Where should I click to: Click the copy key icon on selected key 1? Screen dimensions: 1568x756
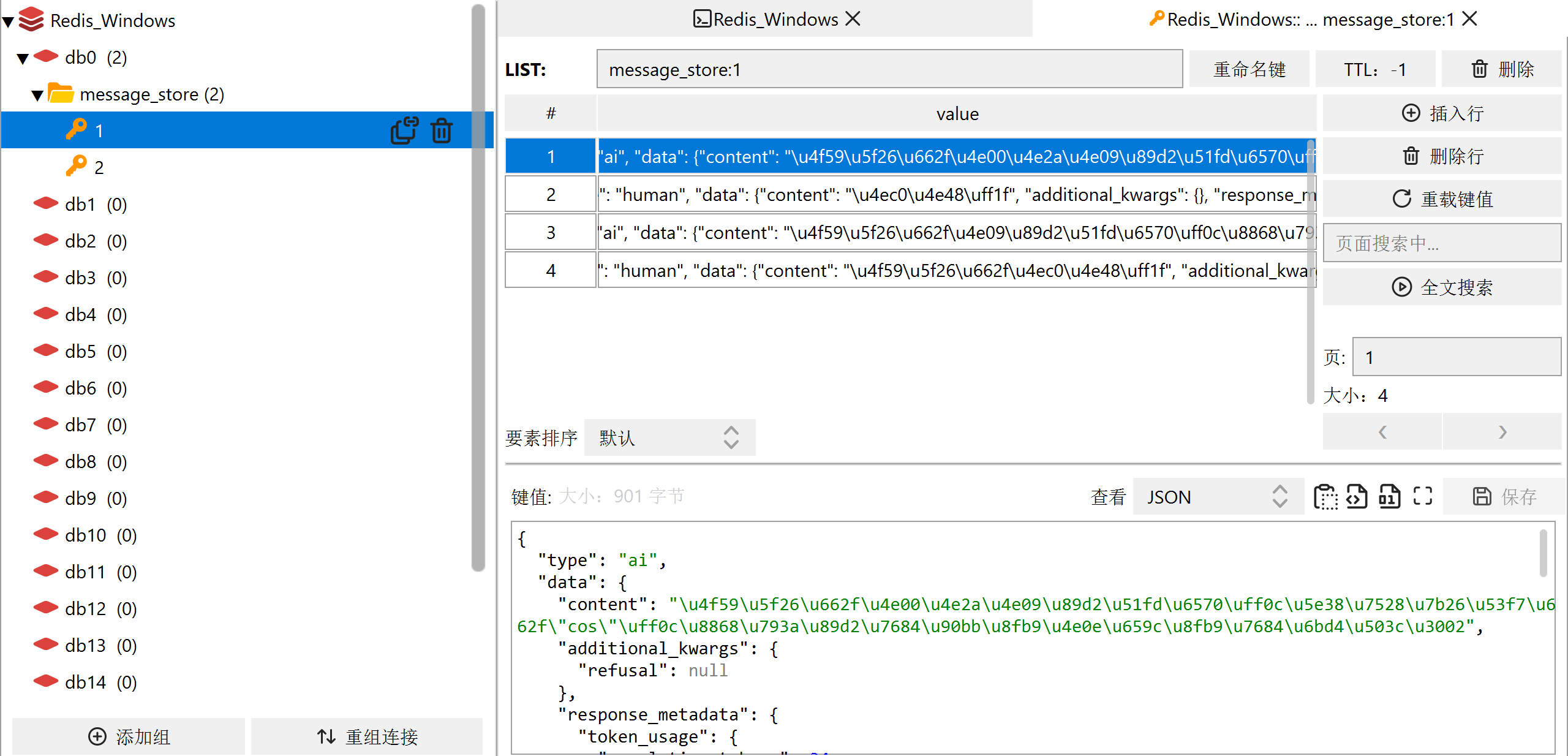(x=404, y=130)
